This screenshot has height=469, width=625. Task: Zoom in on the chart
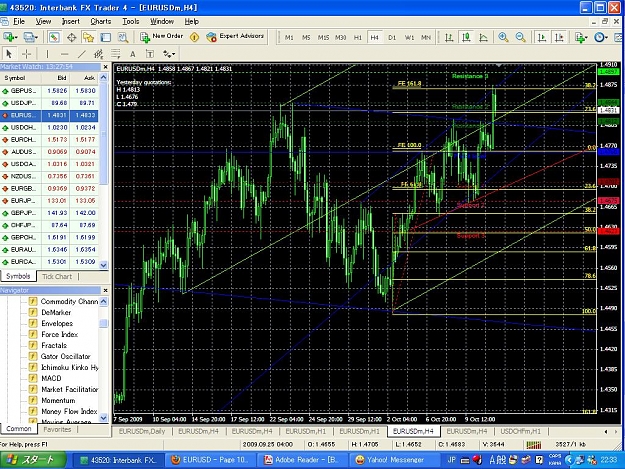click(503, 37)
